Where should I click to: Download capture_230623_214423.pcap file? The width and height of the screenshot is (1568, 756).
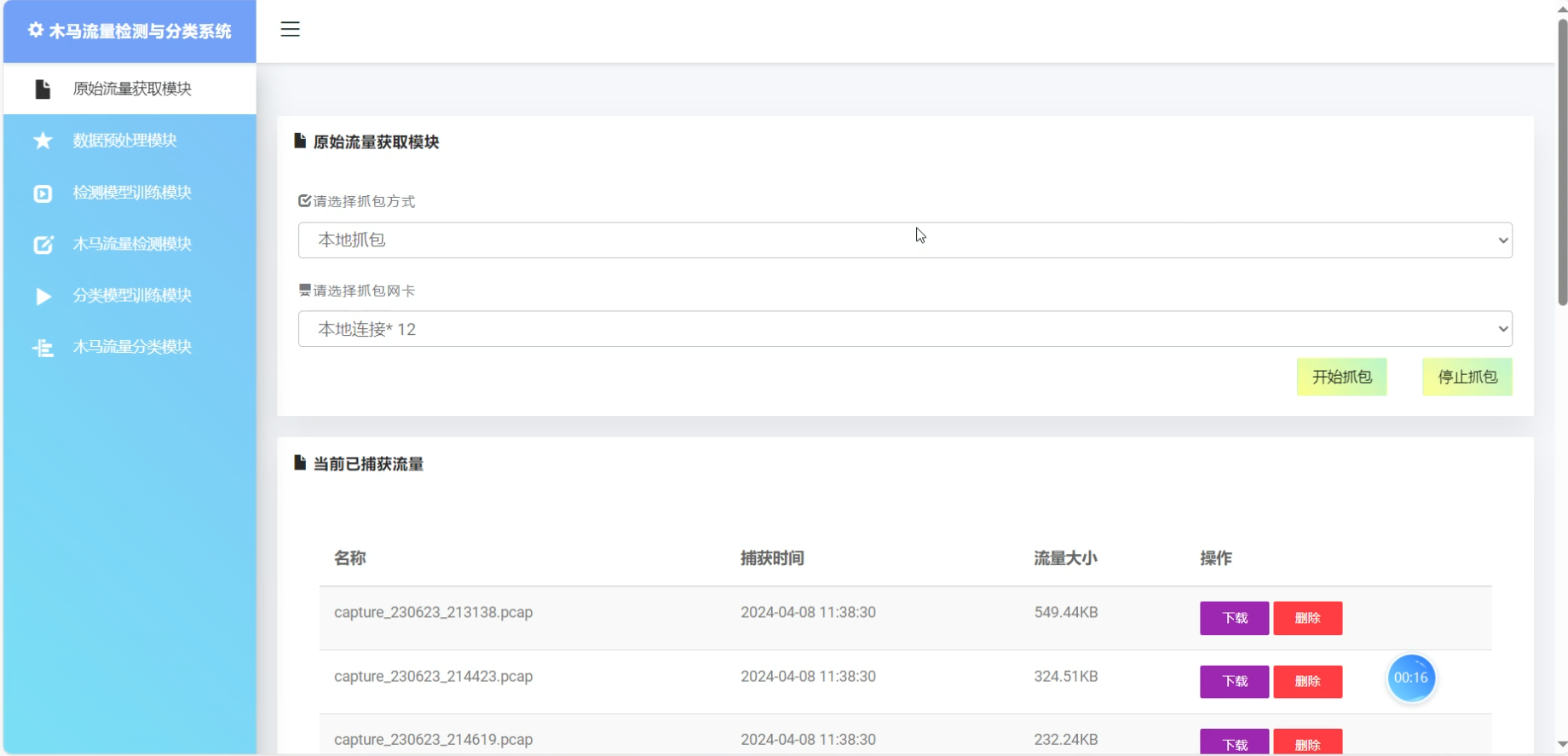1234,681
